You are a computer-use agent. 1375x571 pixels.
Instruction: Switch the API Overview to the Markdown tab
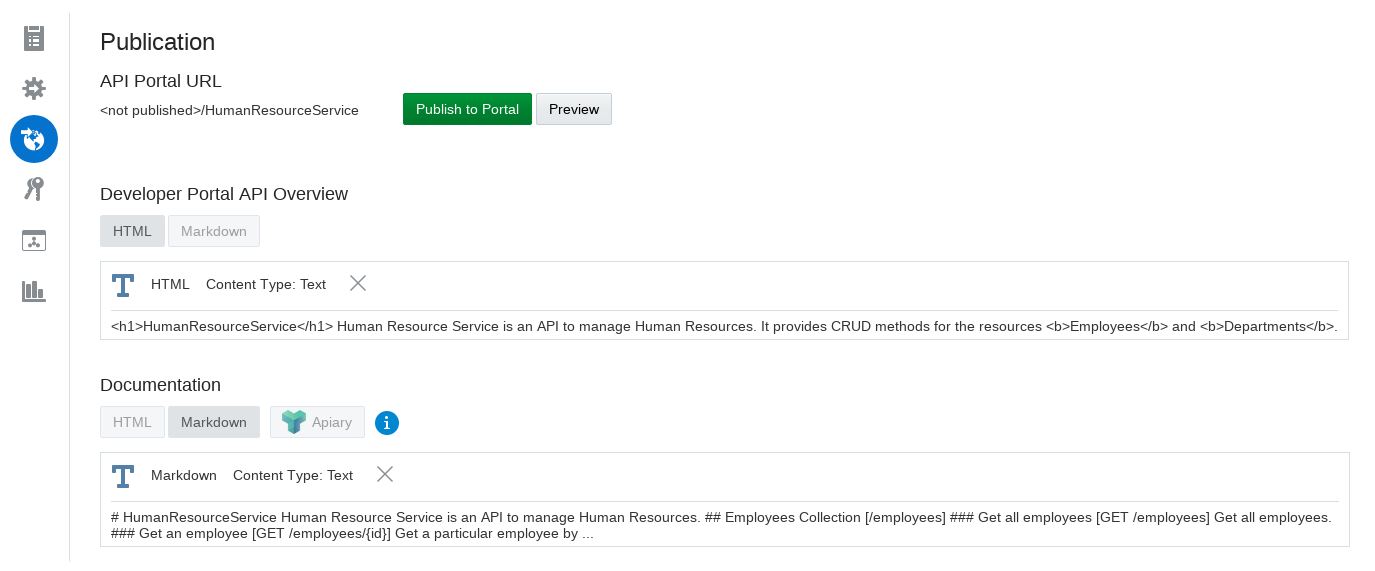point(214,231)
